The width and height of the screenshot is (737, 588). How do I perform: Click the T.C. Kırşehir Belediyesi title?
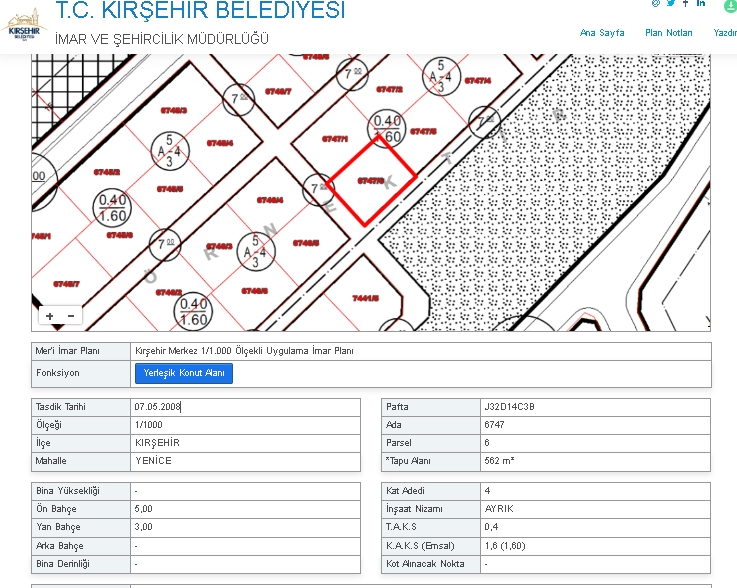pos(200,12)
